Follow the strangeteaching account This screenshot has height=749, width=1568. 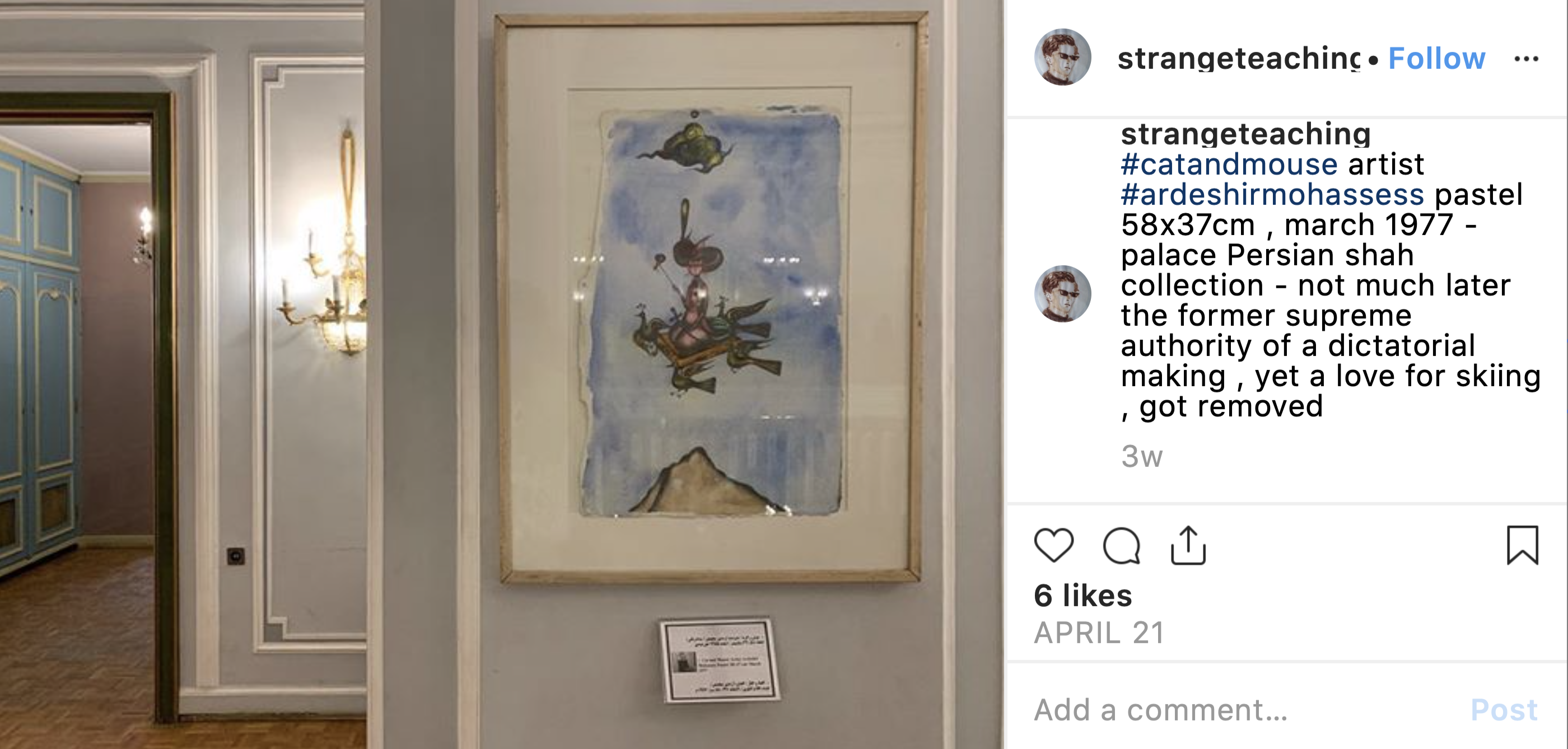tap(1436, 58)
